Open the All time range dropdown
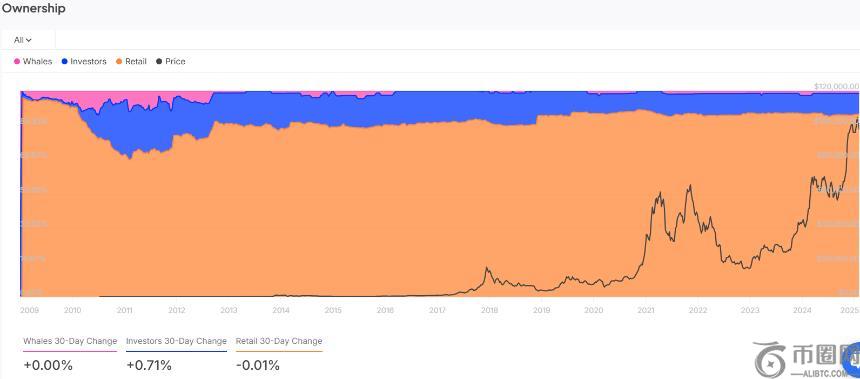This screenshot has height=379, width=860. [x=22, y=40]
